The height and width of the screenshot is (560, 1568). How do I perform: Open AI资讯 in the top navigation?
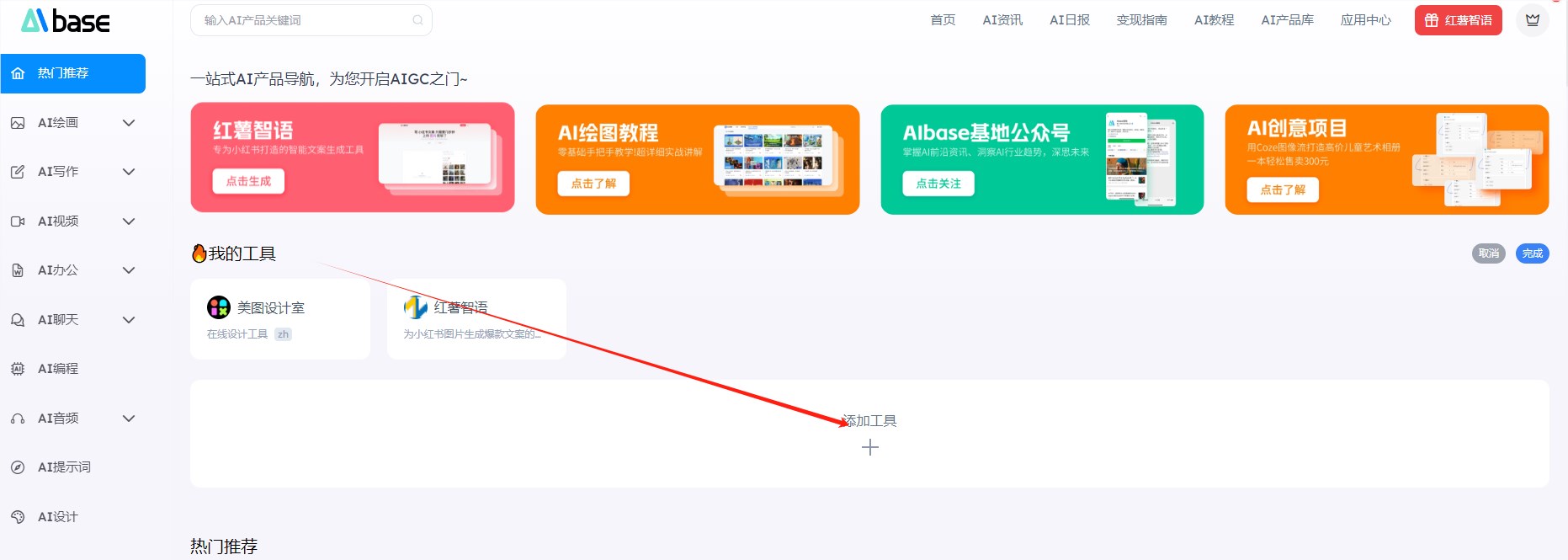1002,20
